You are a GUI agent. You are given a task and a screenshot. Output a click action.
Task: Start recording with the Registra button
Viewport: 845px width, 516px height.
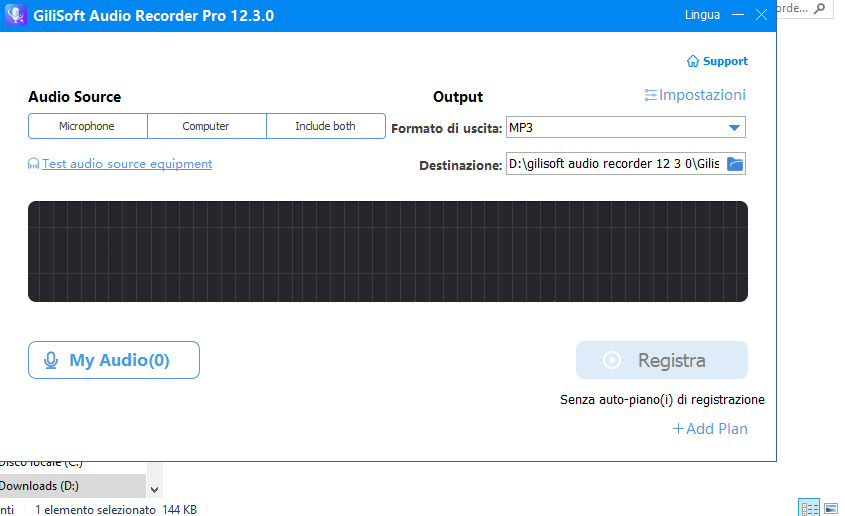click(662, 360)
